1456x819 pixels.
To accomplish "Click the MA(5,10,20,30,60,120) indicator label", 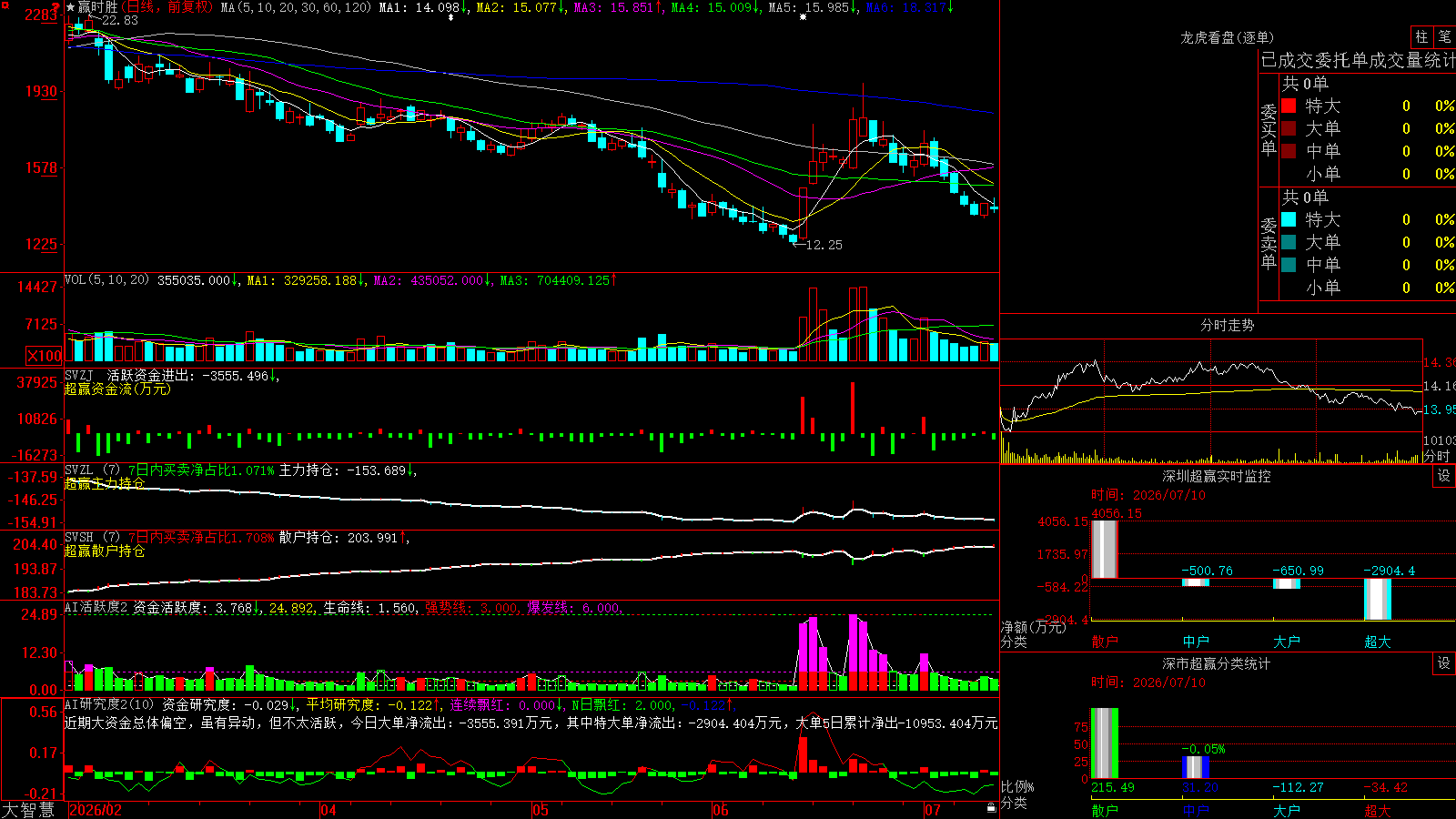I will 297,7.
